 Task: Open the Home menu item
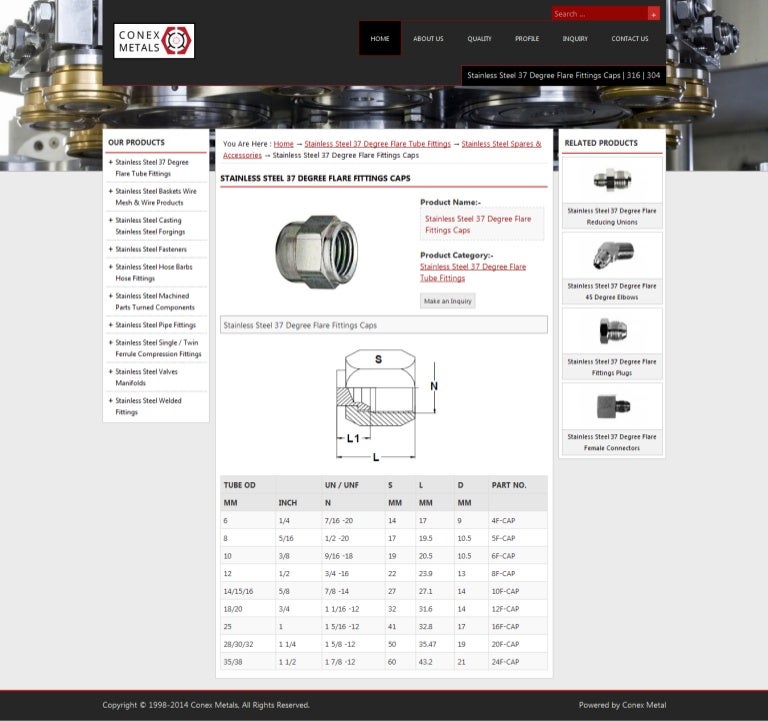point(380,39)
